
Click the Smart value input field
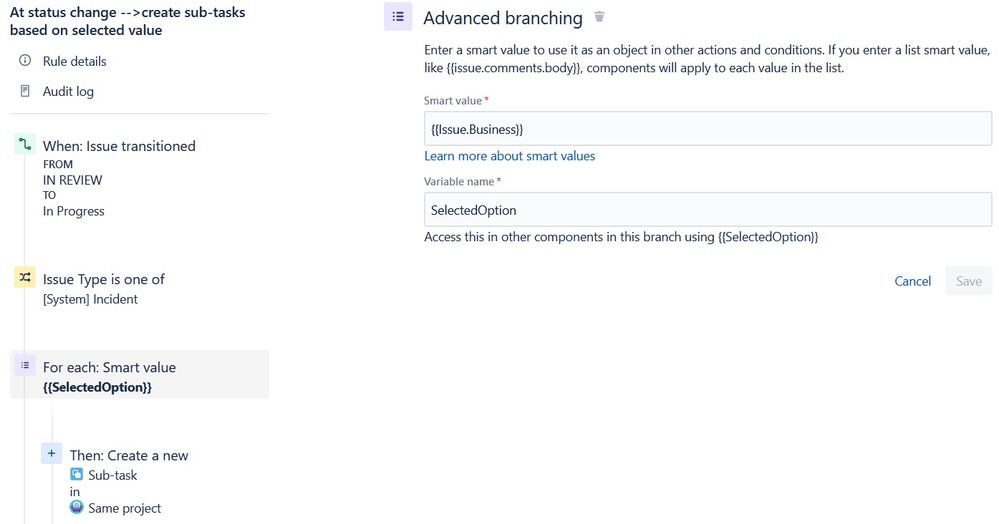click(708, 129)
